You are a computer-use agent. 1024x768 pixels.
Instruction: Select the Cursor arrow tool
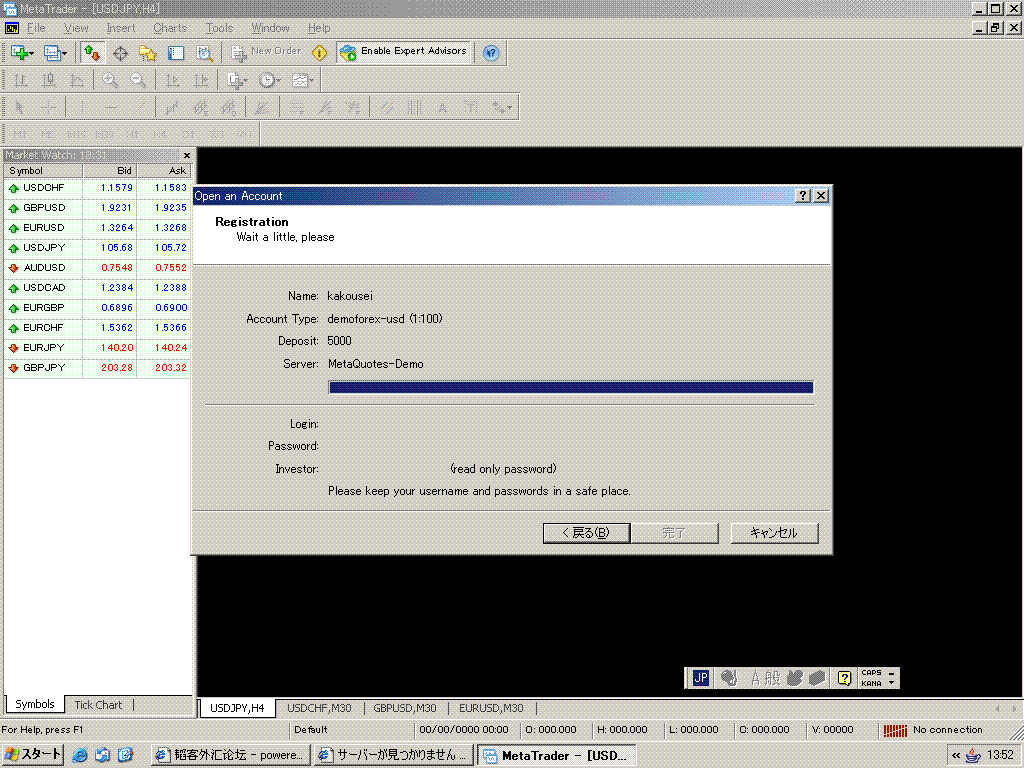tap(20, 108)
